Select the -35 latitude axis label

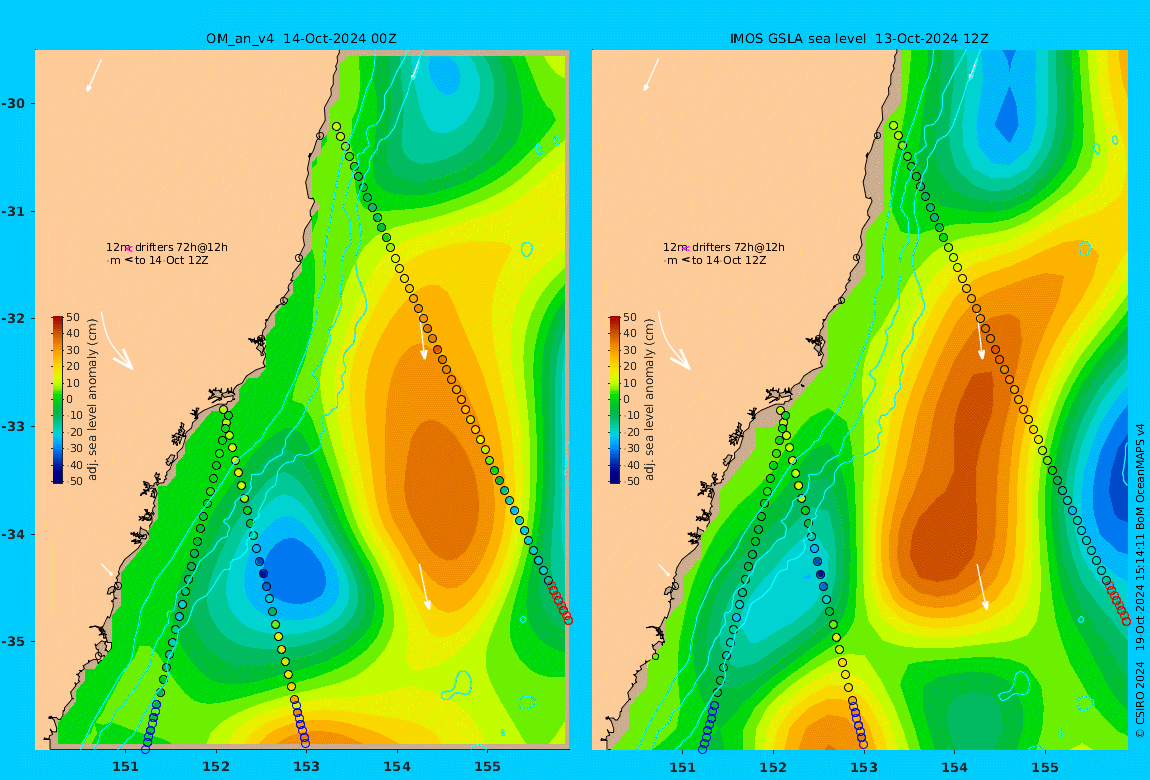(12, 641)
